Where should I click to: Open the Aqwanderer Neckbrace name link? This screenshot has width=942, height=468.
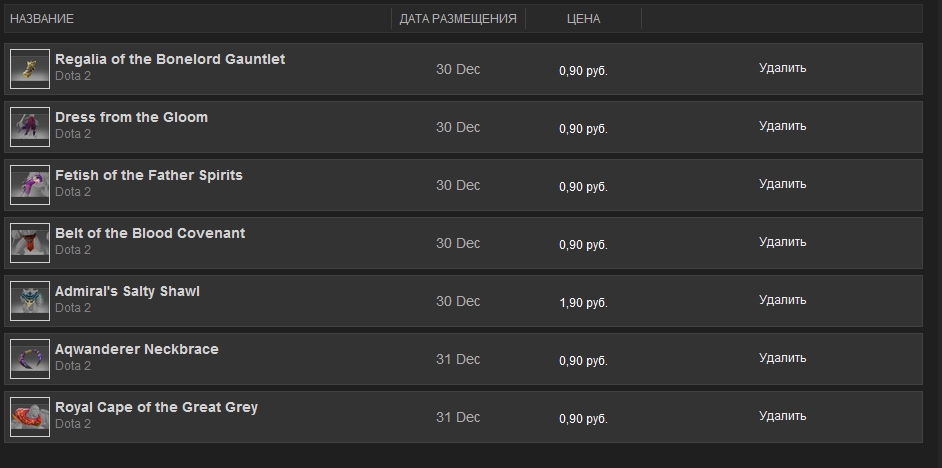[137, 349]
